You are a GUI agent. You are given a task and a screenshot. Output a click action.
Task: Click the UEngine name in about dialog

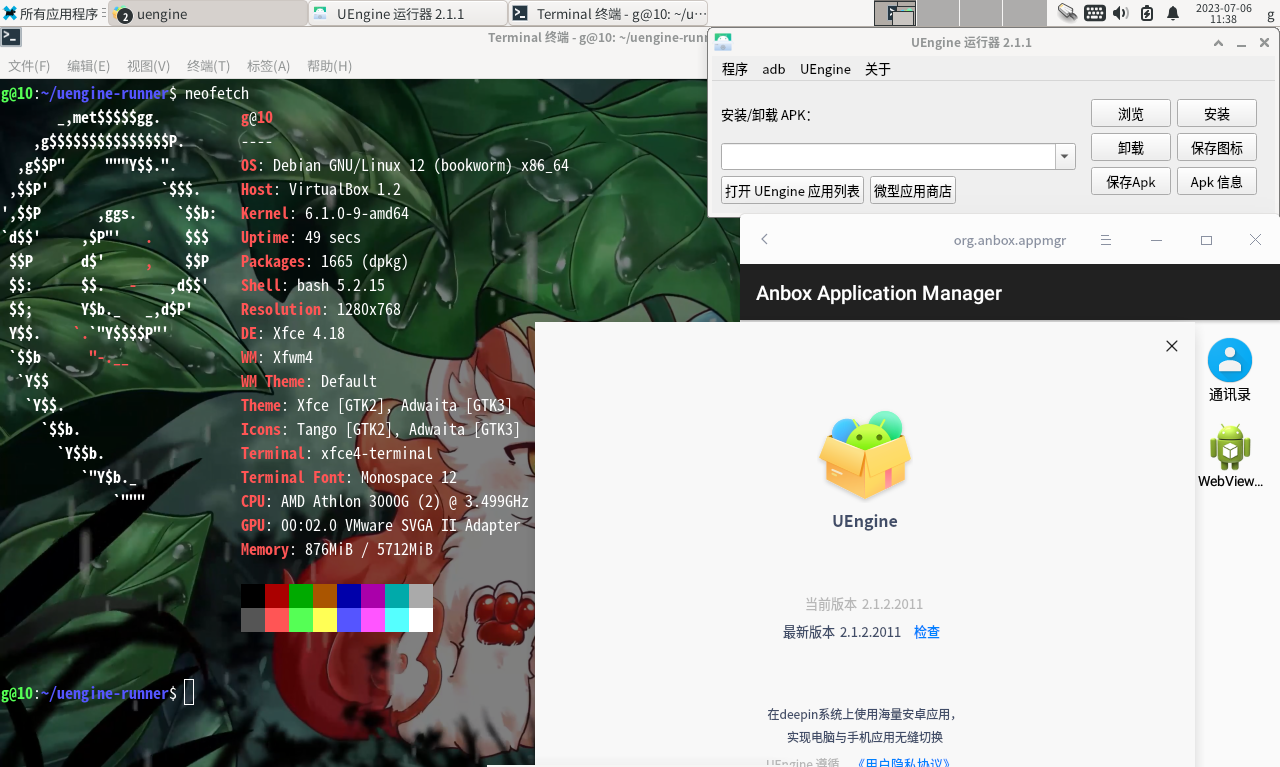click(x=865, y=521)
